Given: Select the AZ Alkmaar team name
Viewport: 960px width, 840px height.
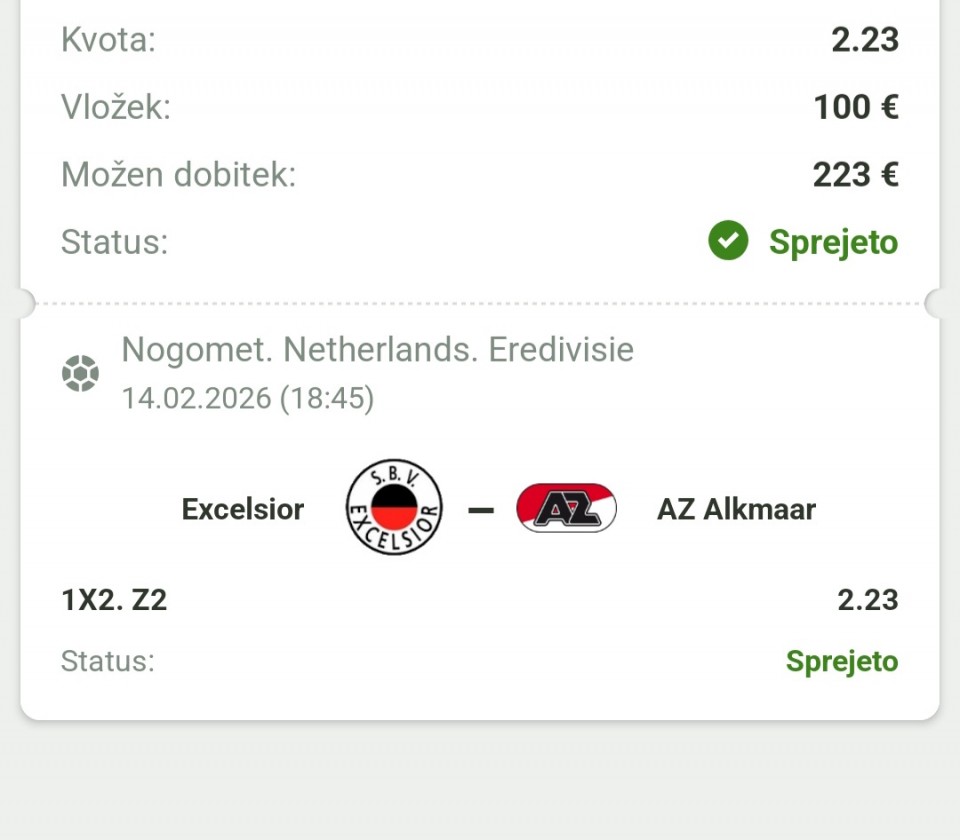Looking at the screenshot, I should (x=736, y=509).
